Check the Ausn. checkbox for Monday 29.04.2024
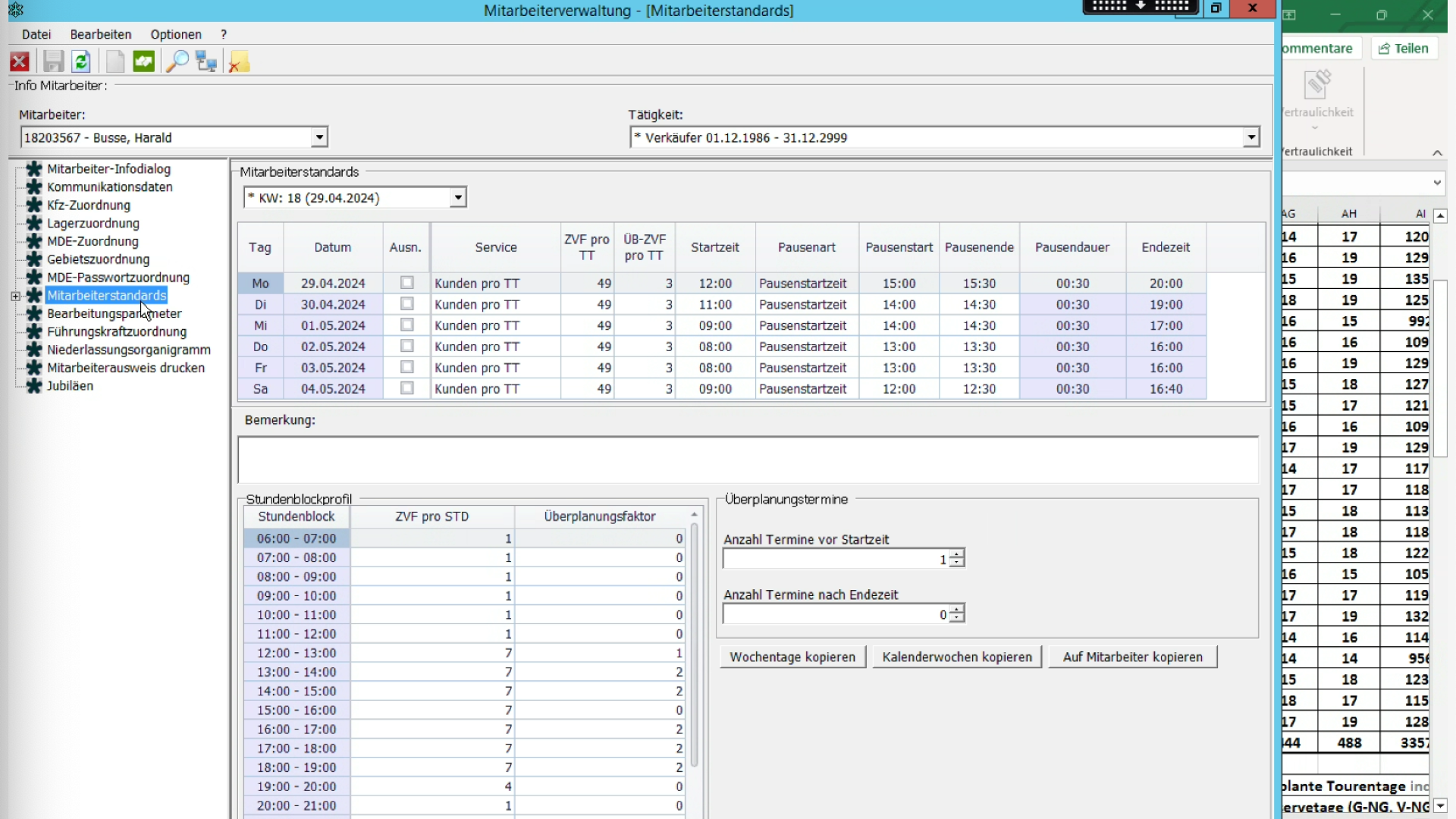 pyautogui.click(x=406, y=282)
